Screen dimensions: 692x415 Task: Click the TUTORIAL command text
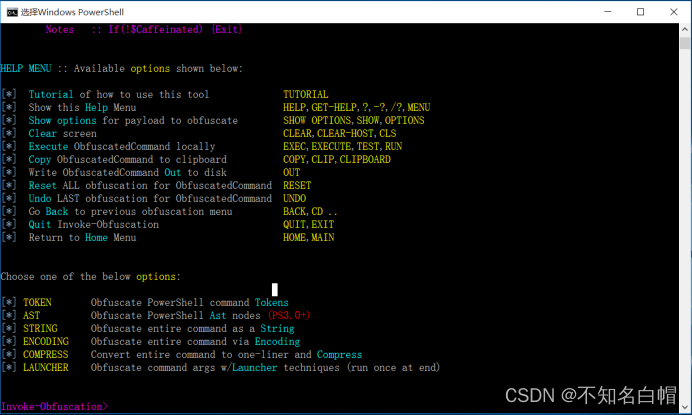(305, 94)
